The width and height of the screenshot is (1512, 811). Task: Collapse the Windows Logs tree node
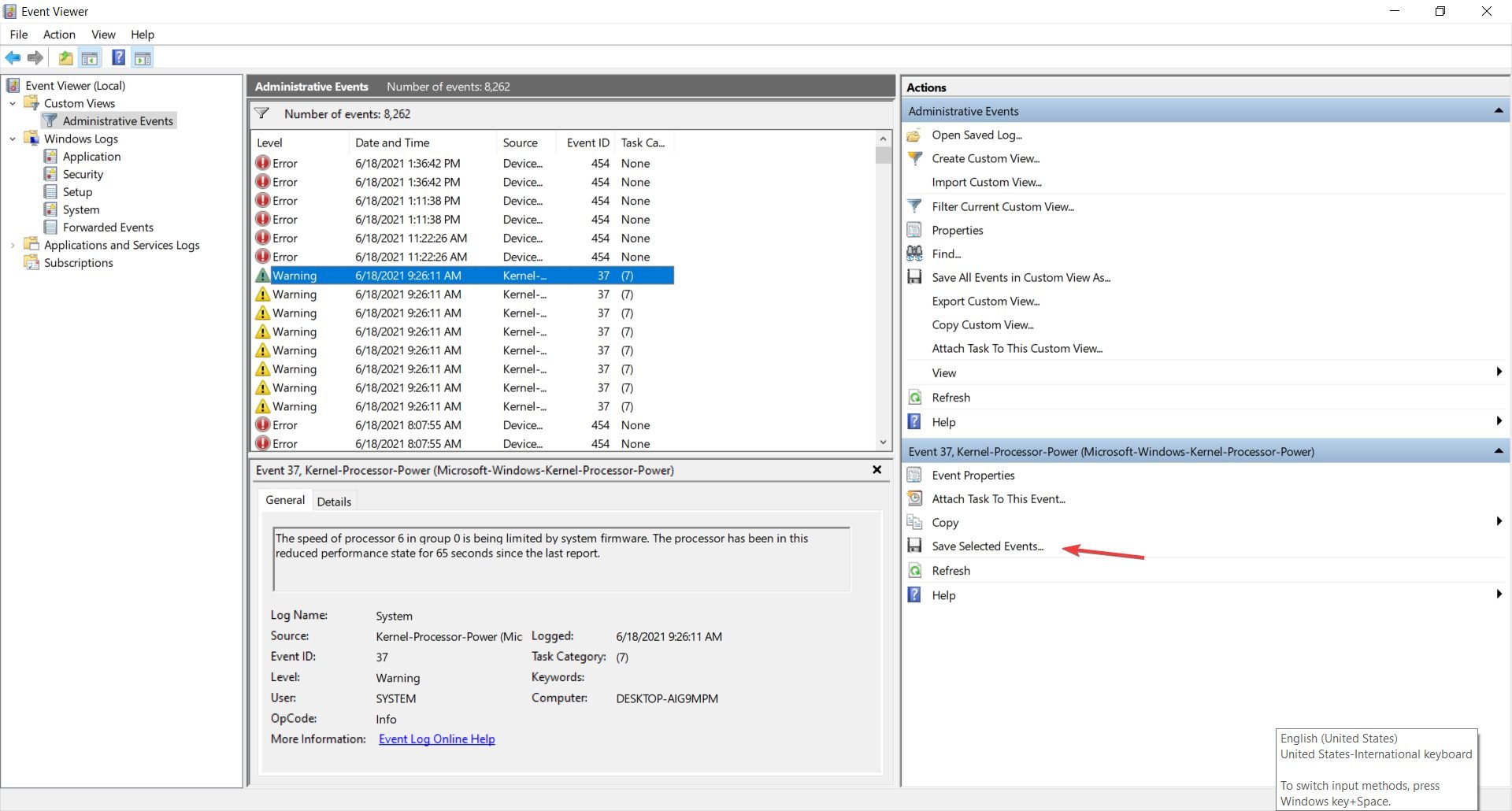coord(13,139)
